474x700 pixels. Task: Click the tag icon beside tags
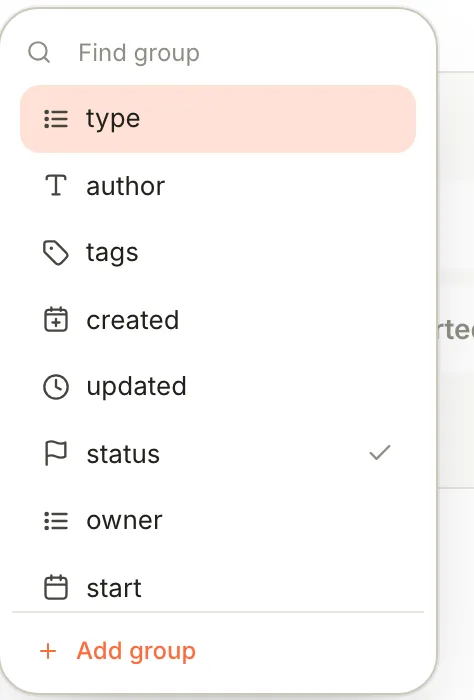point(56,253)
